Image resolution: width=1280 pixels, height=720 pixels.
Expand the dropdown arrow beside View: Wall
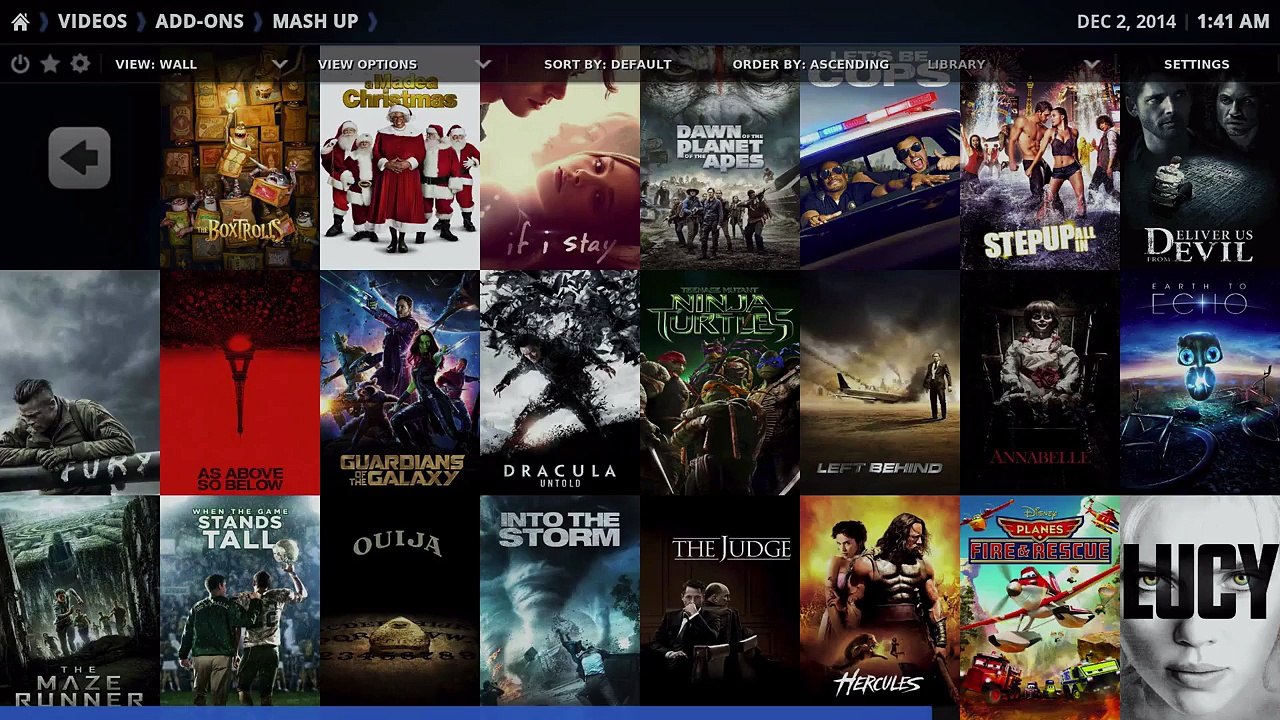pyautogui.click(x=280, y=64)
